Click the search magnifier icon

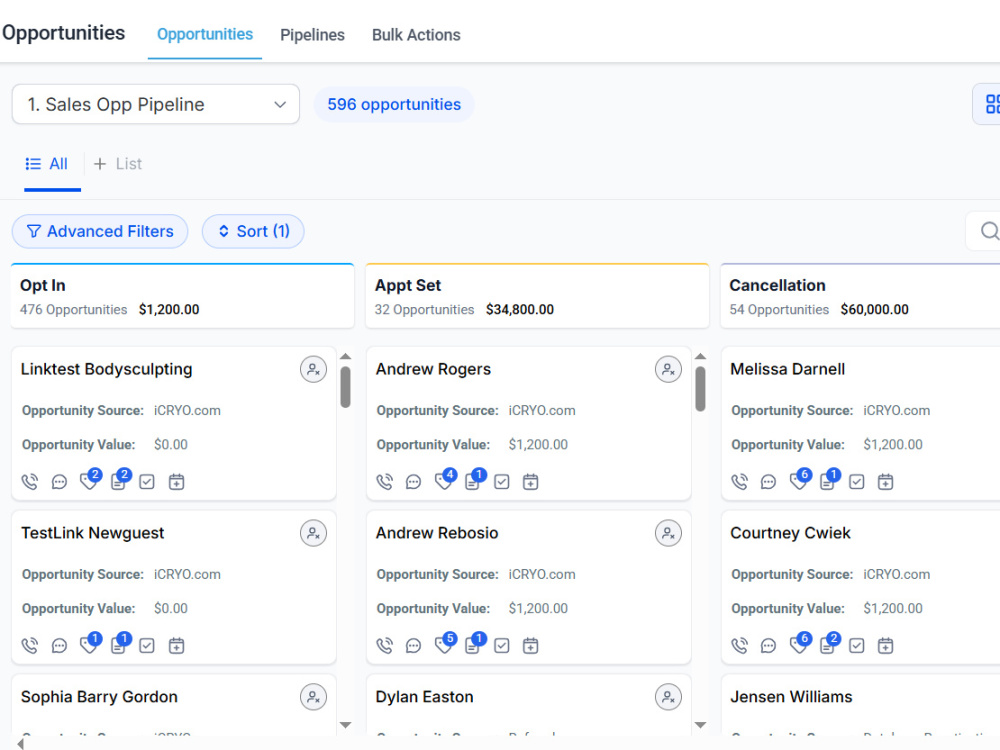989,231
